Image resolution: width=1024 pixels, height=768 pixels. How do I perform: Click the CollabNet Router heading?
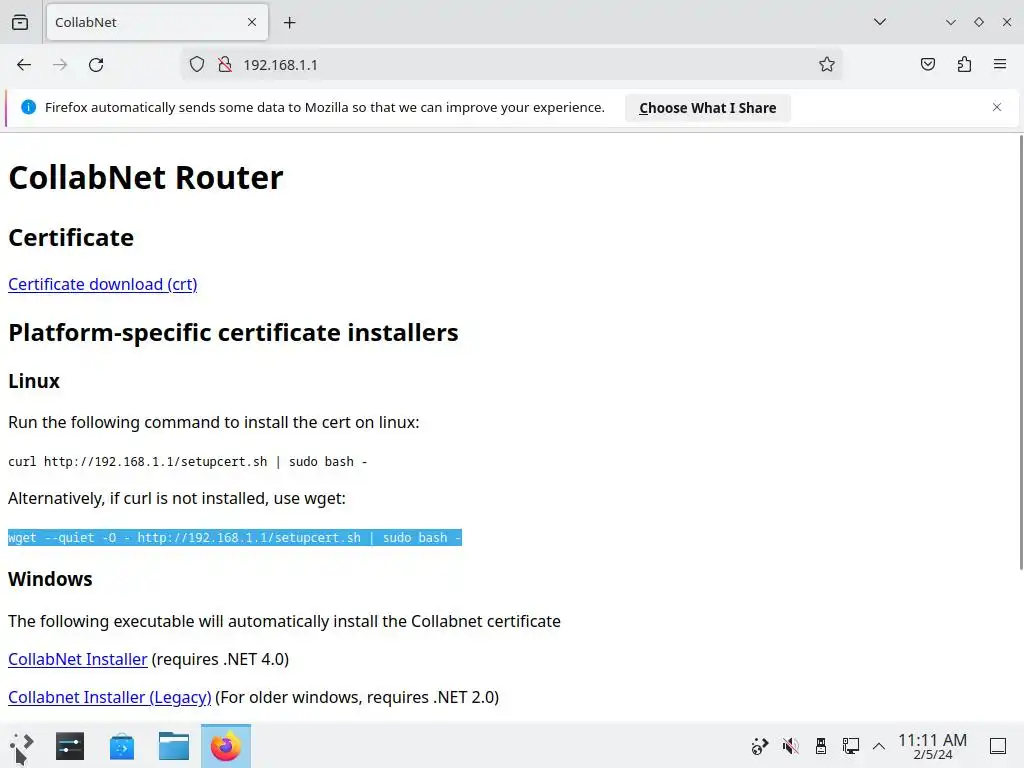point(146,178)
